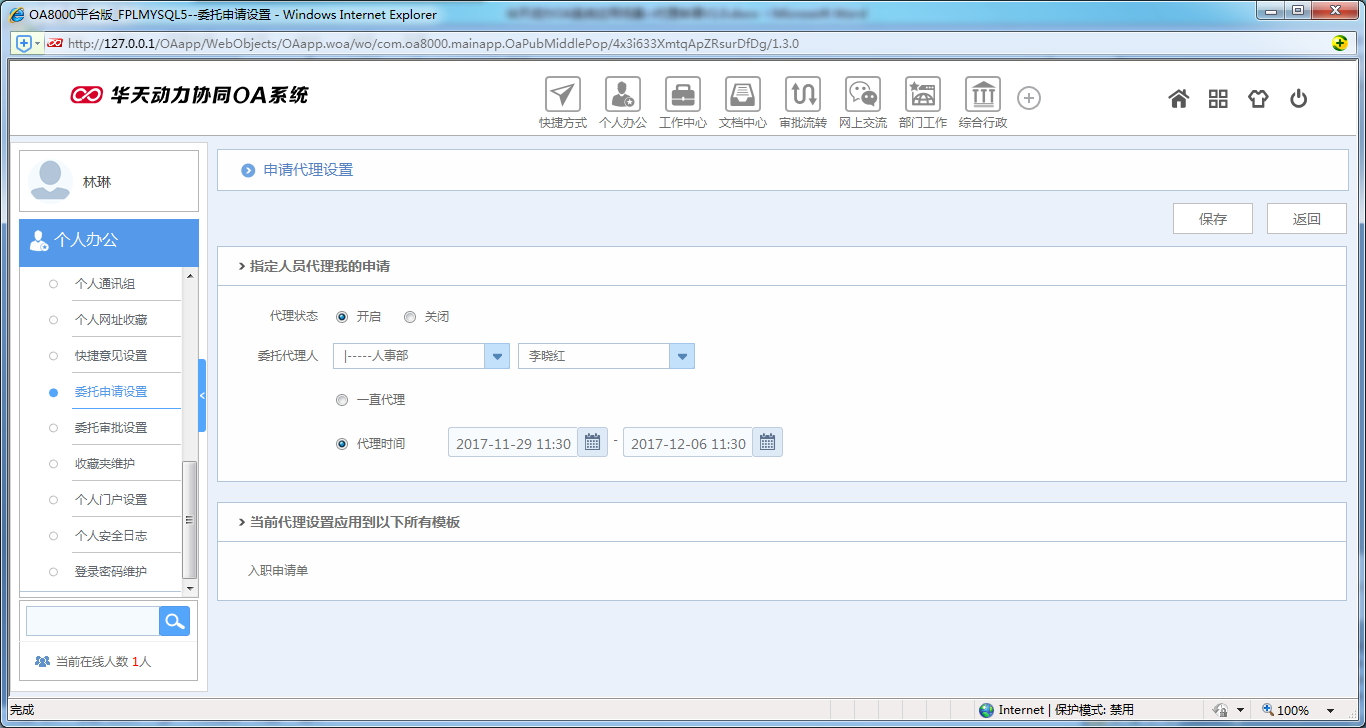
Task: Open the 快捷方式 paper plane icon
Action: [563, 95]
